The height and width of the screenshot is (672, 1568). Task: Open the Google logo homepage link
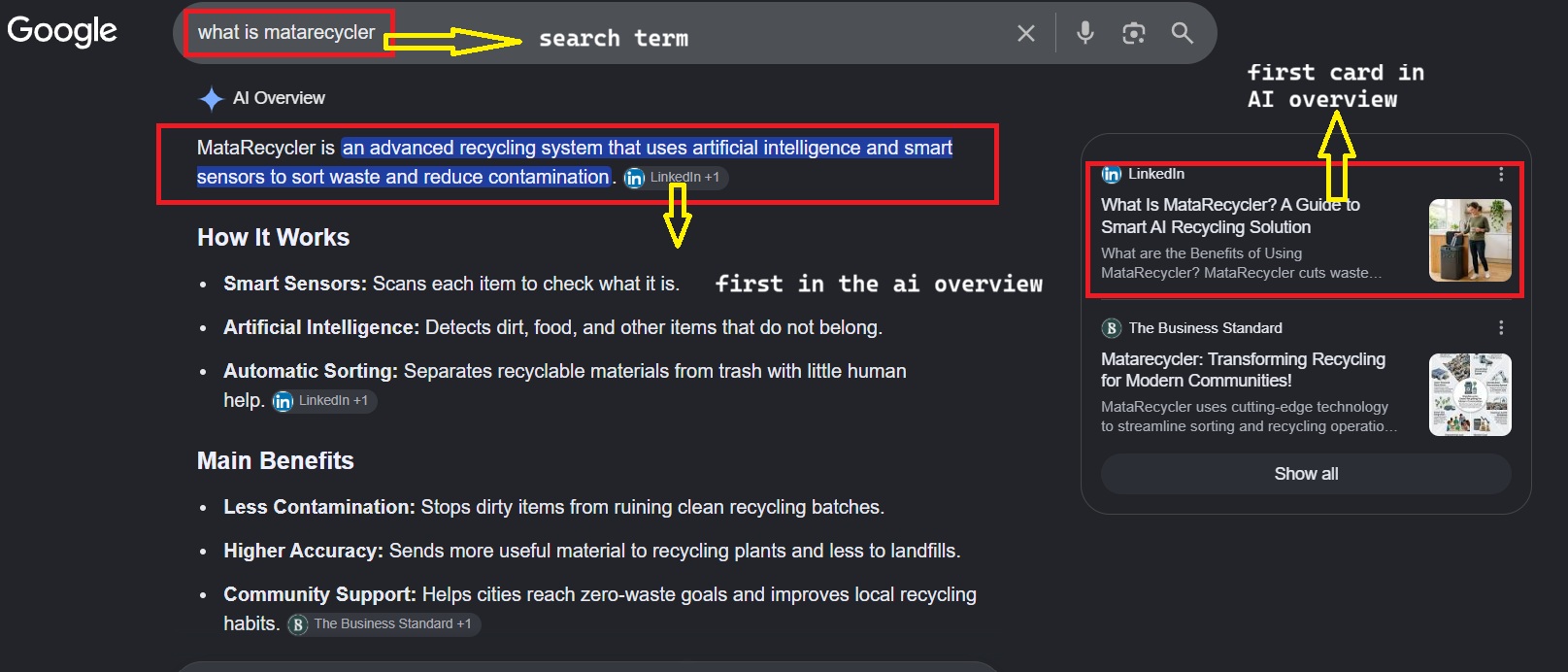[x=62, y=31]
